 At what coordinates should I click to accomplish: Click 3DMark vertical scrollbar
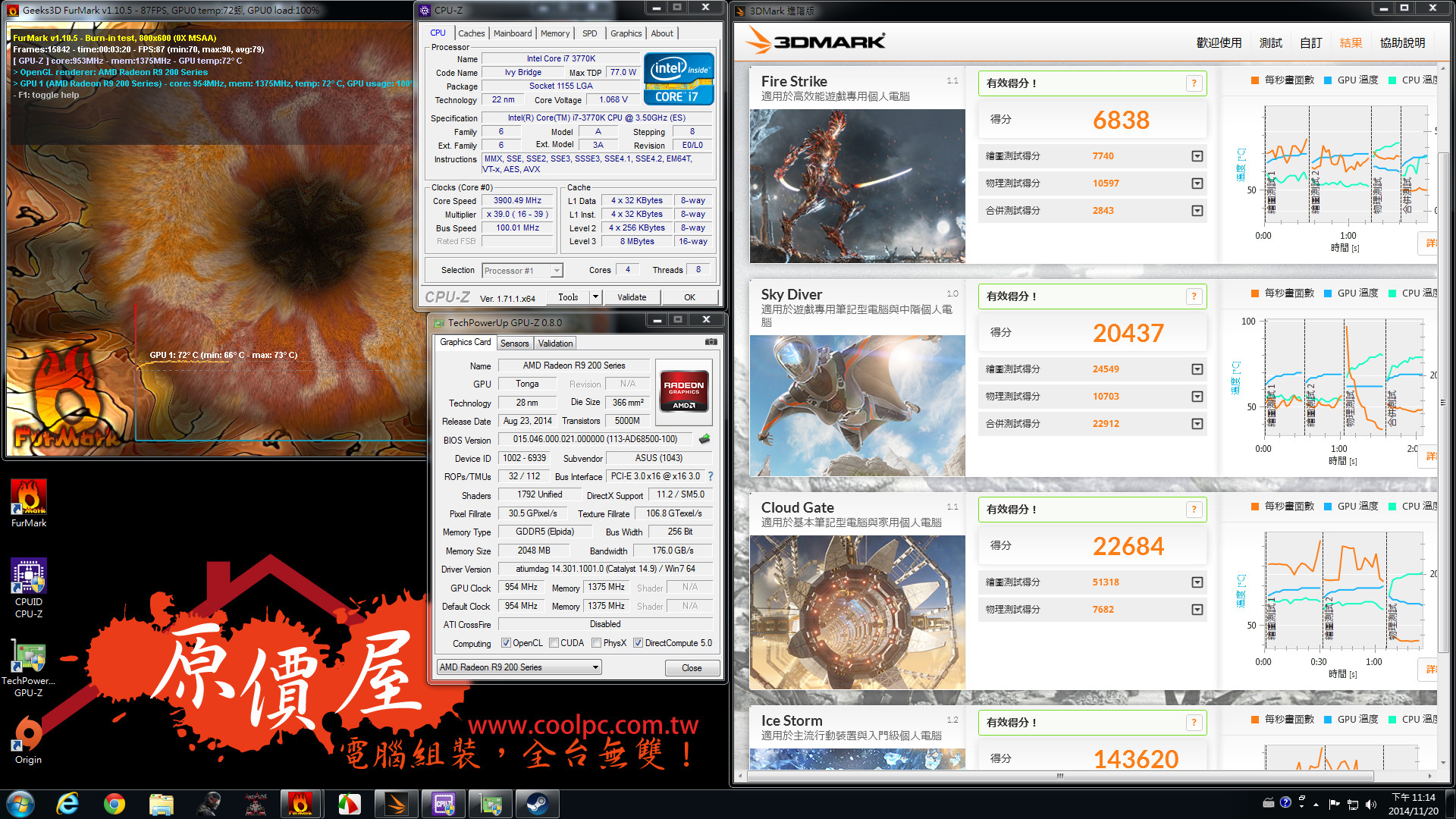tap(1445, 402)
